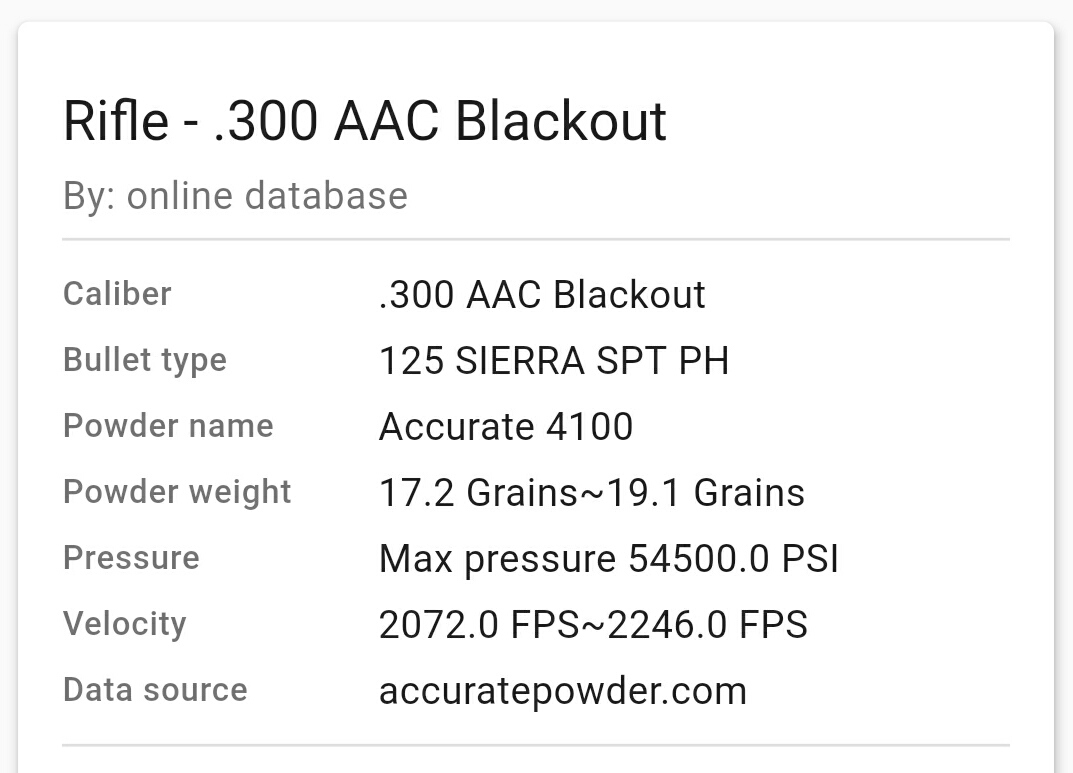The height and width of the screenshot is (773, 1073).
Task: Click the Powder name label
Action: click(x=168, y=426)
